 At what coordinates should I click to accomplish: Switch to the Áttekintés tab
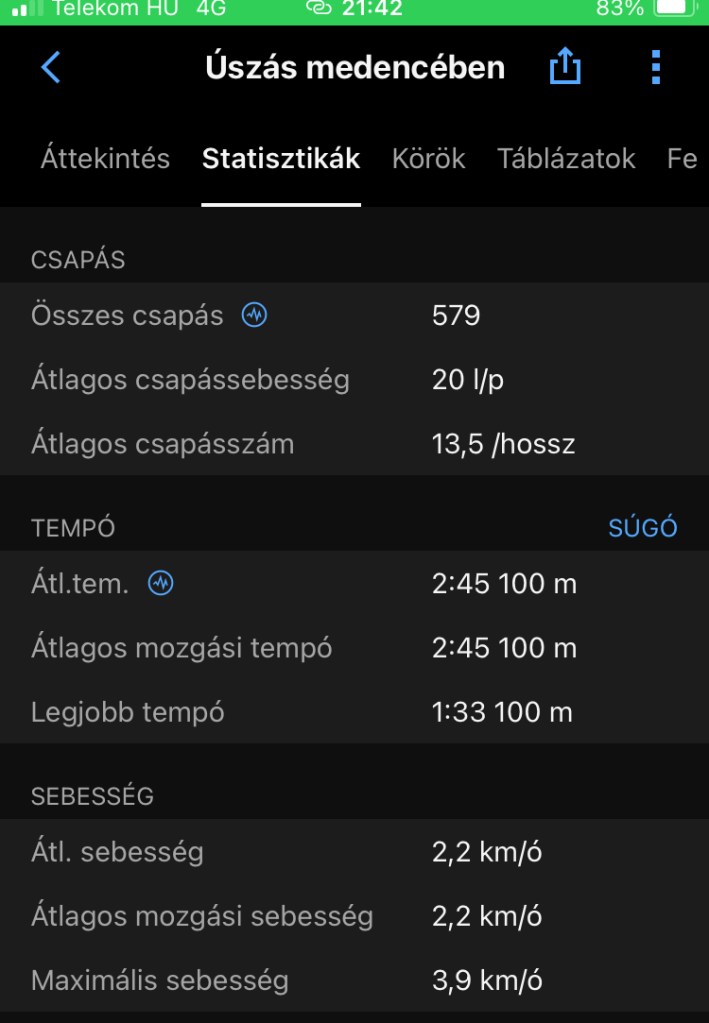click(105, 158)
